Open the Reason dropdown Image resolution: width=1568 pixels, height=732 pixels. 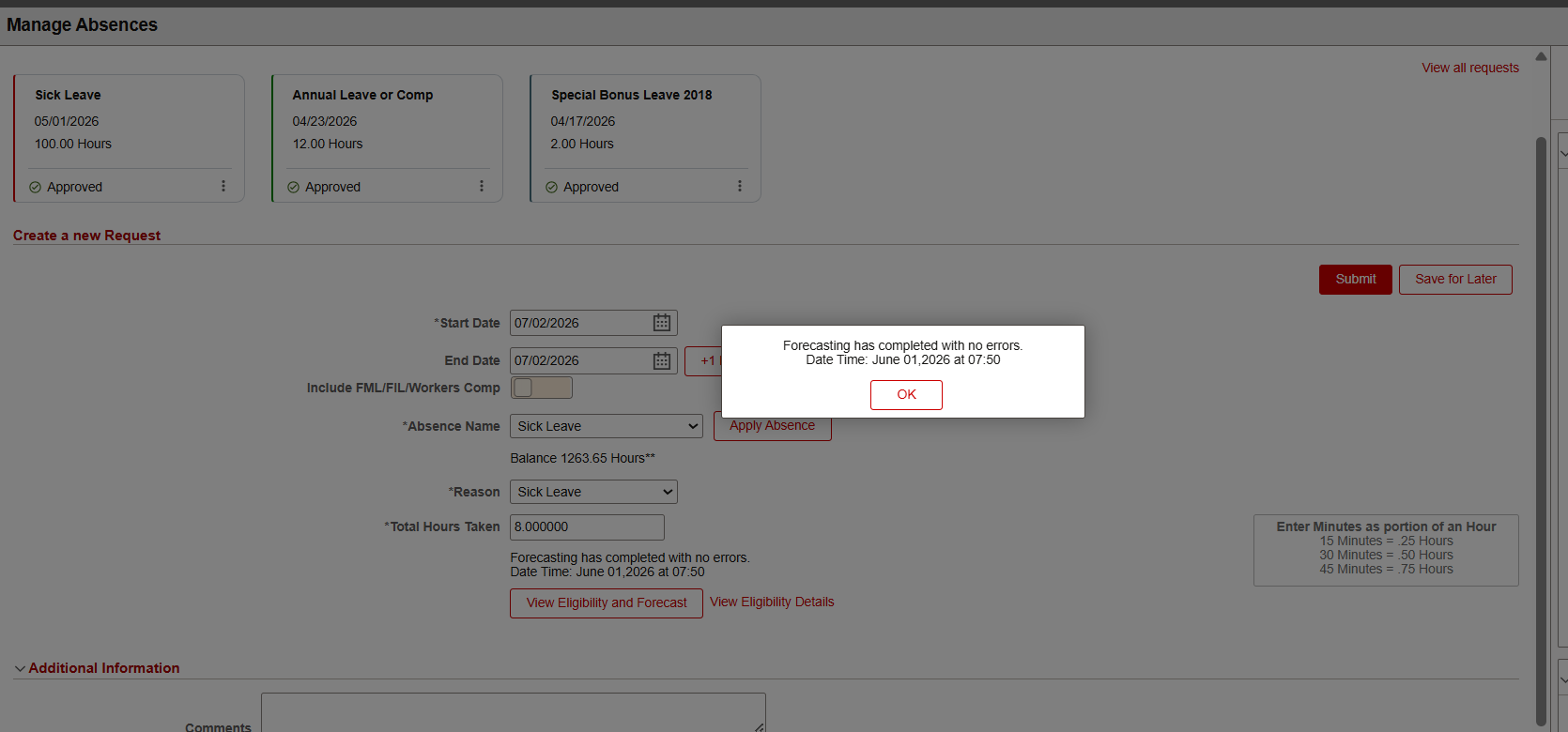click(x=593, y=492)
